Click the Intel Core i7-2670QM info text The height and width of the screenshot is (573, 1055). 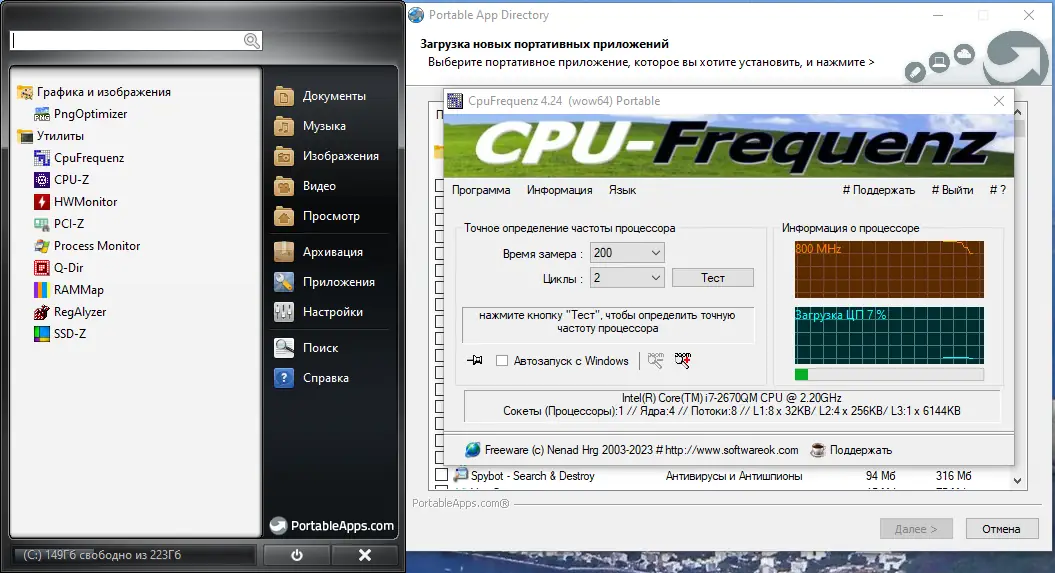[731, 398]
